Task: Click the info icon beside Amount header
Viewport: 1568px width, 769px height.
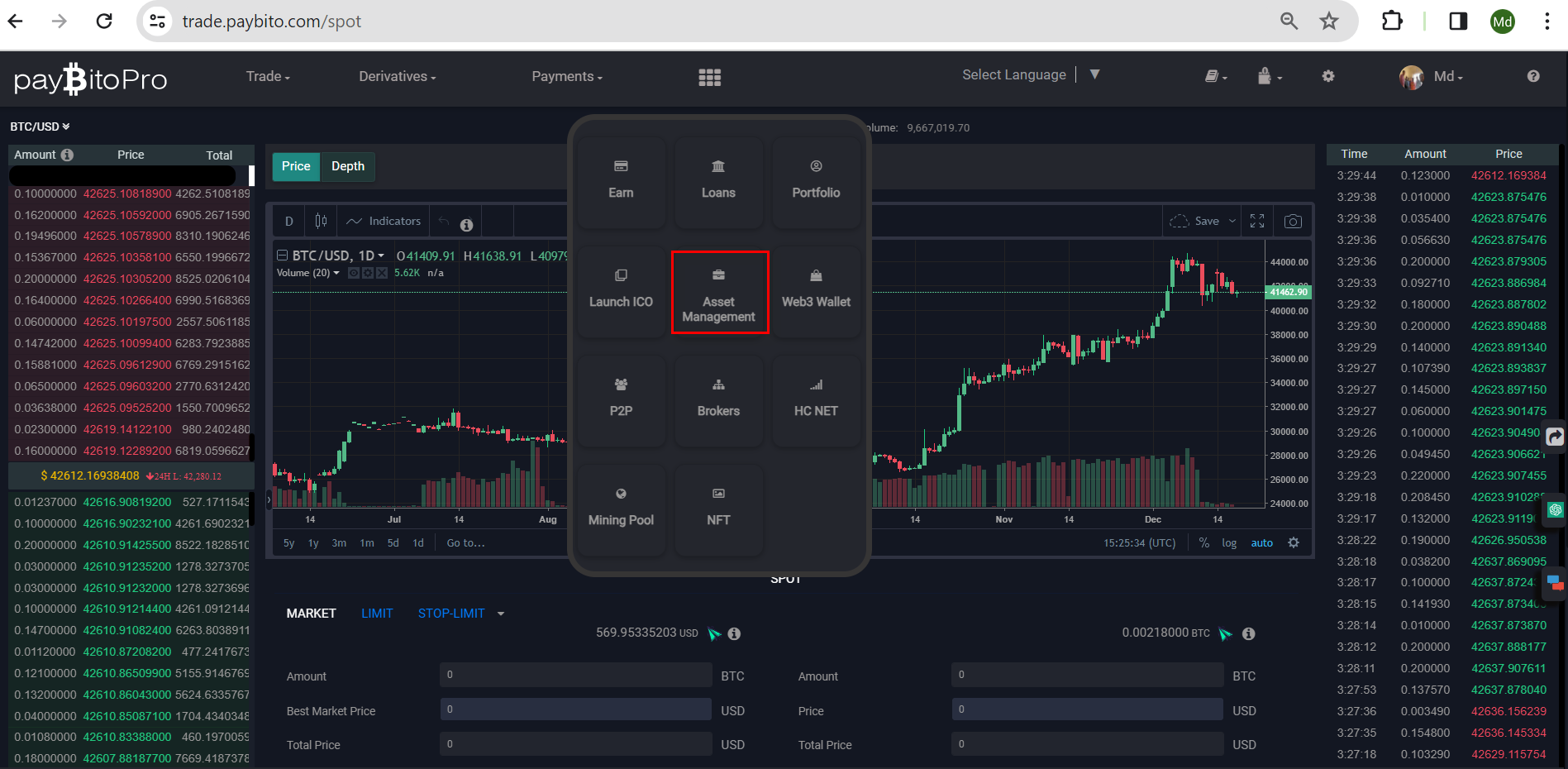Action: coord(67,155)
